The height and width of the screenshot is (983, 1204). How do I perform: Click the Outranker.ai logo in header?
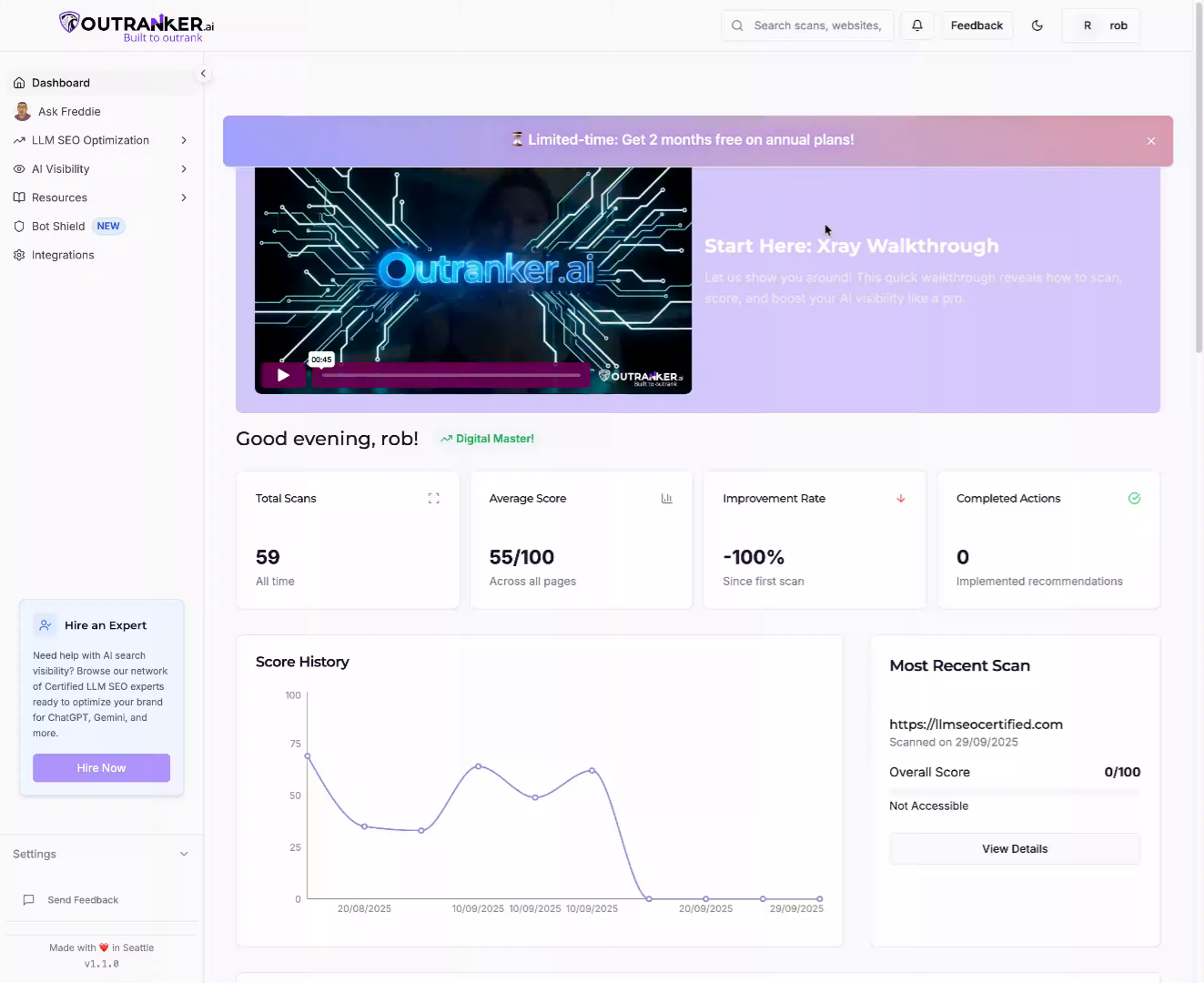pyautogui.click(x=137, y=26)
